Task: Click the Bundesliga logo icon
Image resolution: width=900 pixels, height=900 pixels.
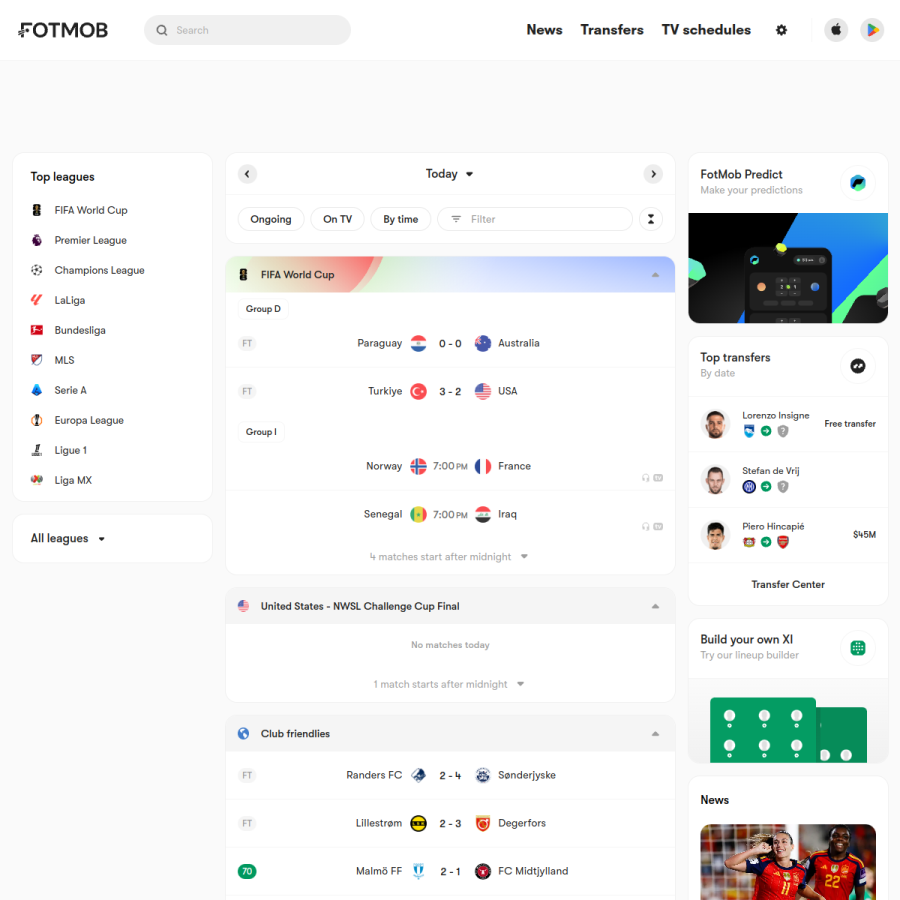Action: pos(37,330)
